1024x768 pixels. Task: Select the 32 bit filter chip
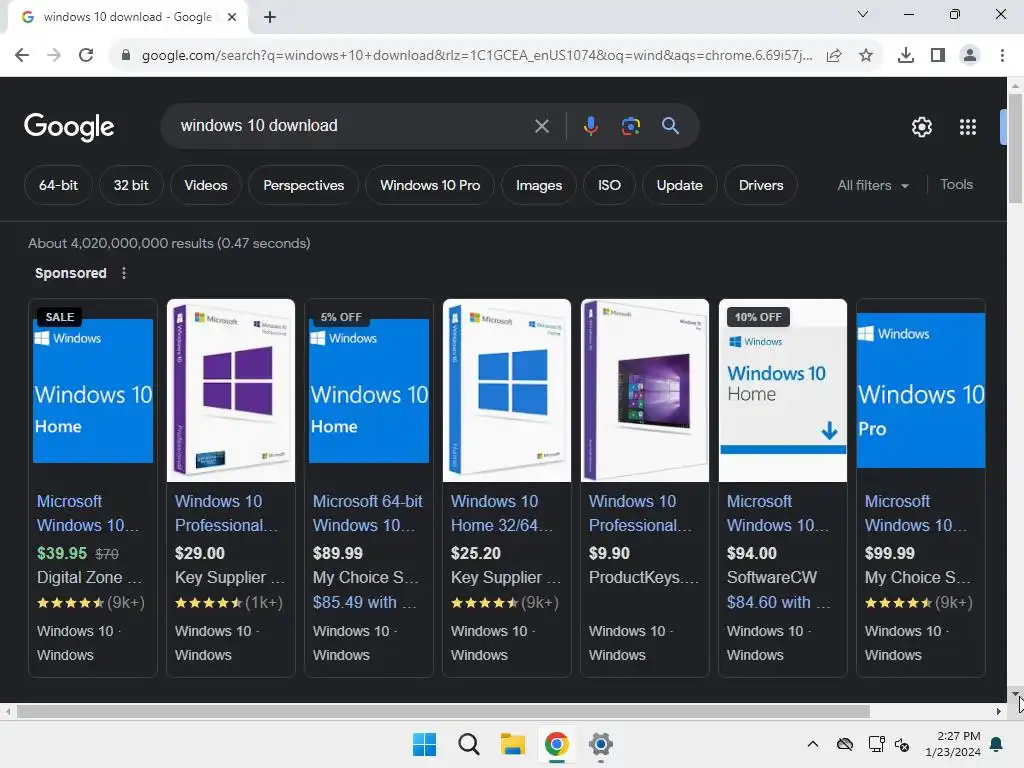pos(131,185)
